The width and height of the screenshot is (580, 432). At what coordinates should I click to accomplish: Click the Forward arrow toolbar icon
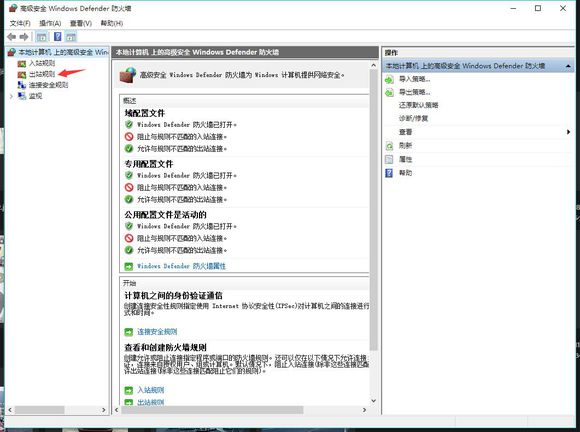pos(24,37)
